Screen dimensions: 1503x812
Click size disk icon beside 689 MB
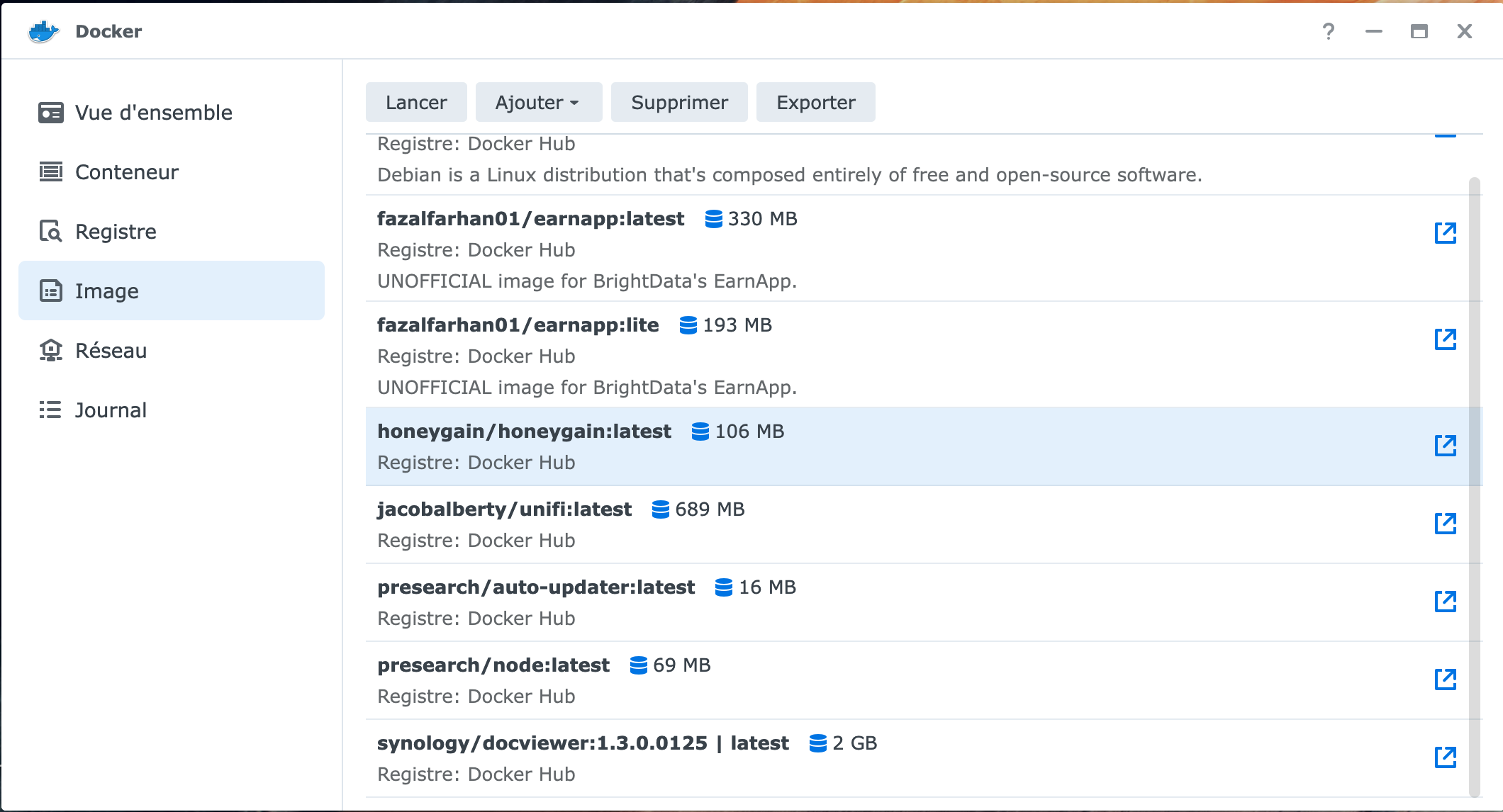point(661,509)
